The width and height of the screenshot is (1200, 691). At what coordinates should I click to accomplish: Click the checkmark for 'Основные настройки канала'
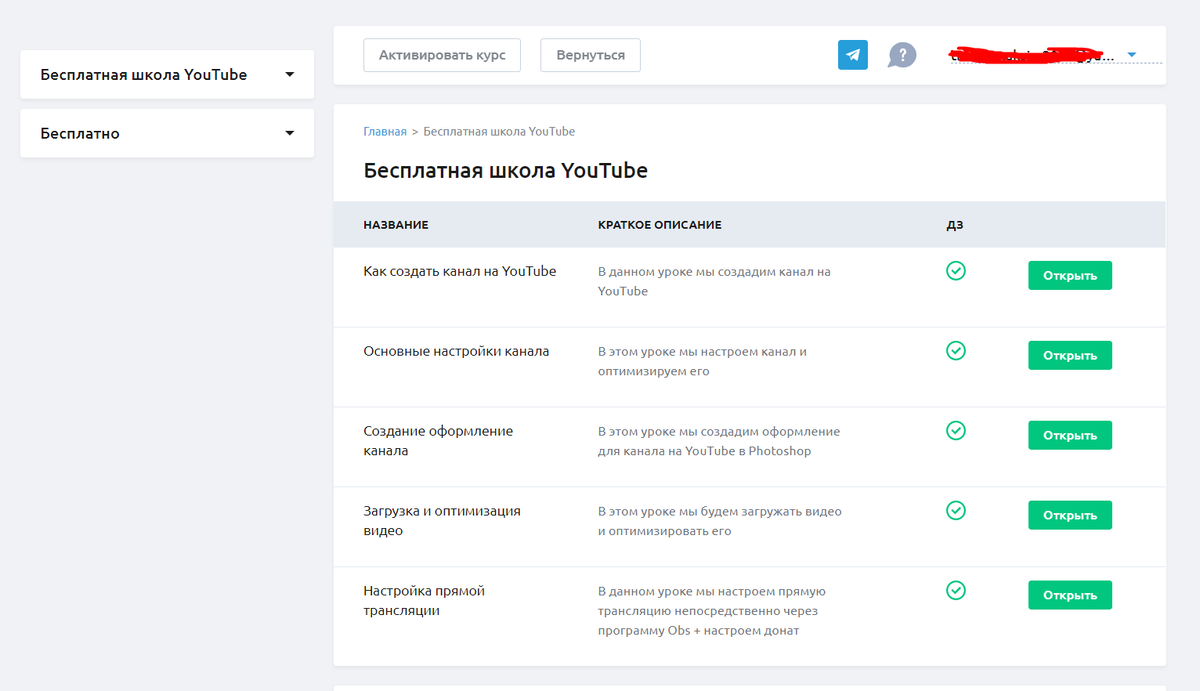(x=955, y=351)
